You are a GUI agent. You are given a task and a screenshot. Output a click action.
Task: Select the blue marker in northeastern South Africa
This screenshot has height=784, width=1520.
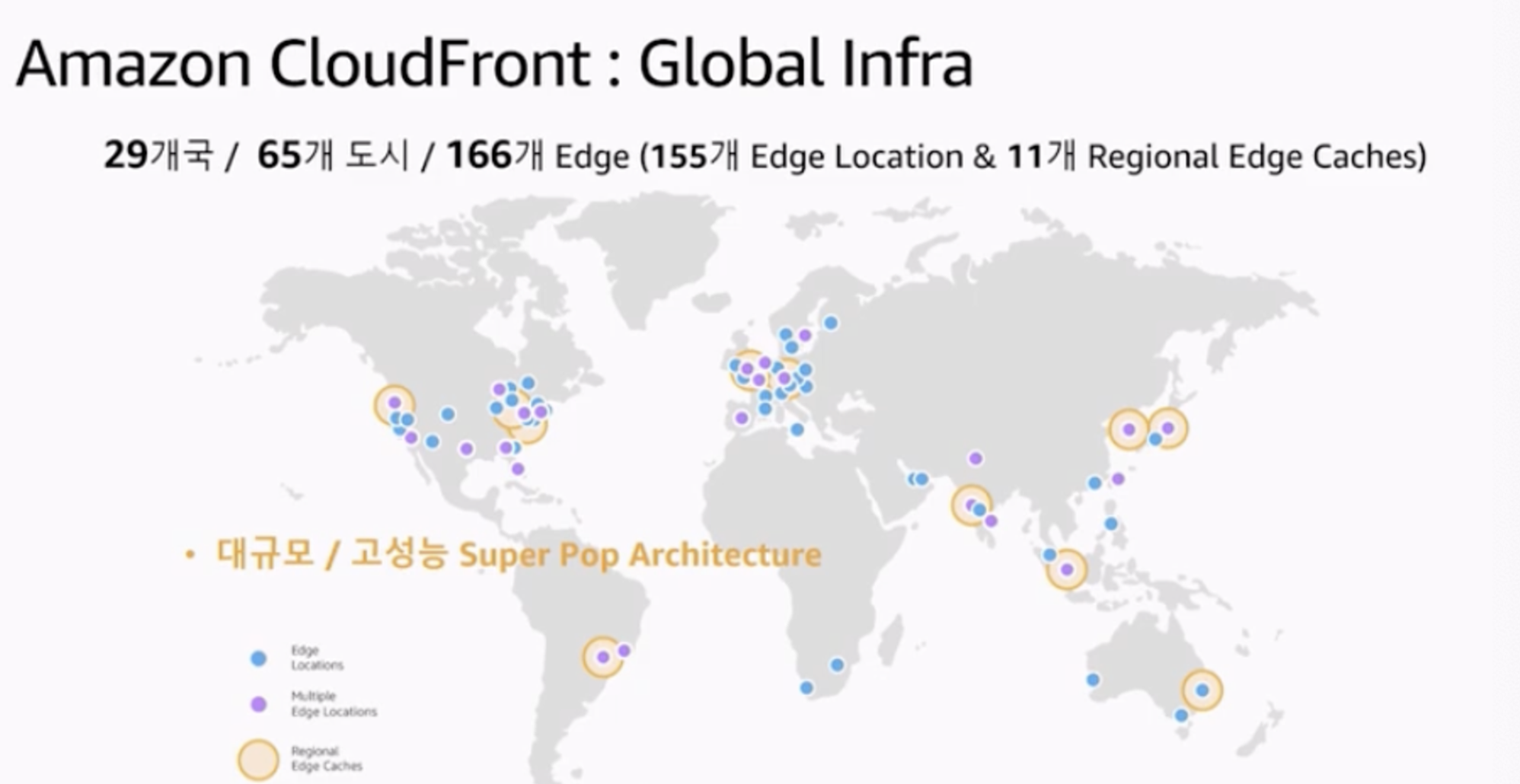click(x=837, y=664)
